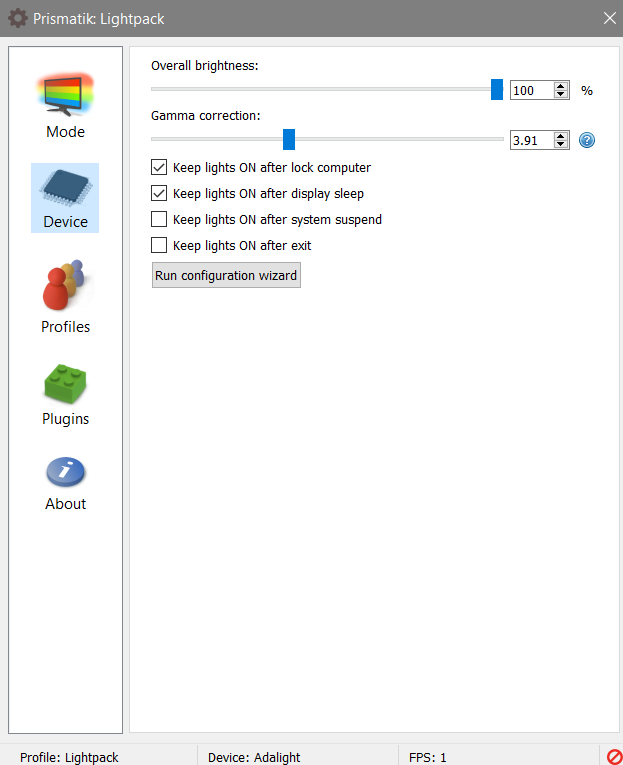This screenshot has width=623, height=765.
Task: Run the configuration wizard
Action: (x=226, y=275)
